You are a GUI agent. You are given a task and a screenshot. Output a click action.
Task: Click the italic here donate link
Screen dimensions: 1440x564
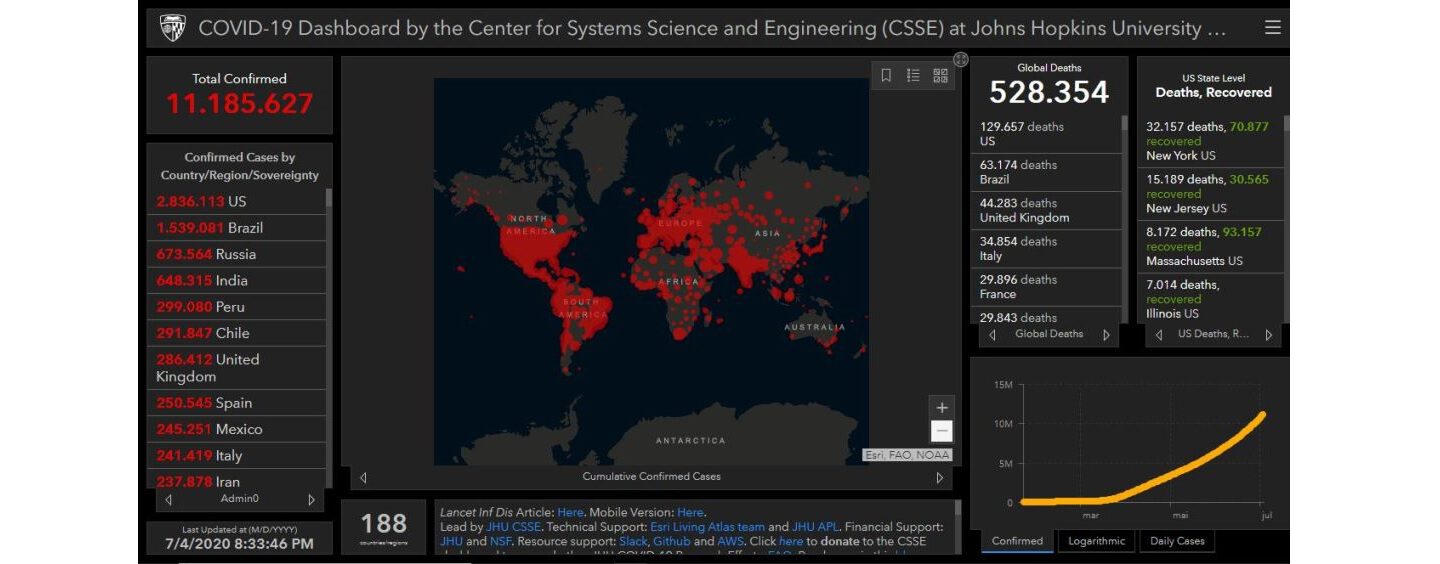click(x=791, y=542)
